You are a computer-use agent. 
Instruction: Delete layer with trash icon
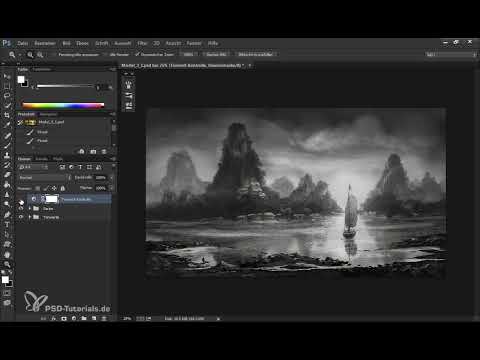tap(104, 319)
